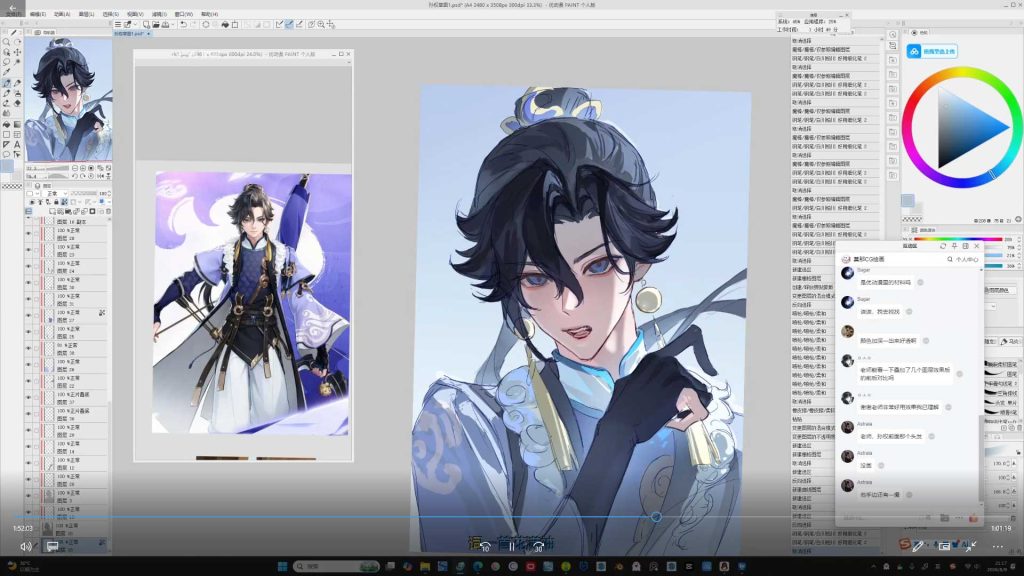Click the video progress bar handle

[x=656, y=517]
